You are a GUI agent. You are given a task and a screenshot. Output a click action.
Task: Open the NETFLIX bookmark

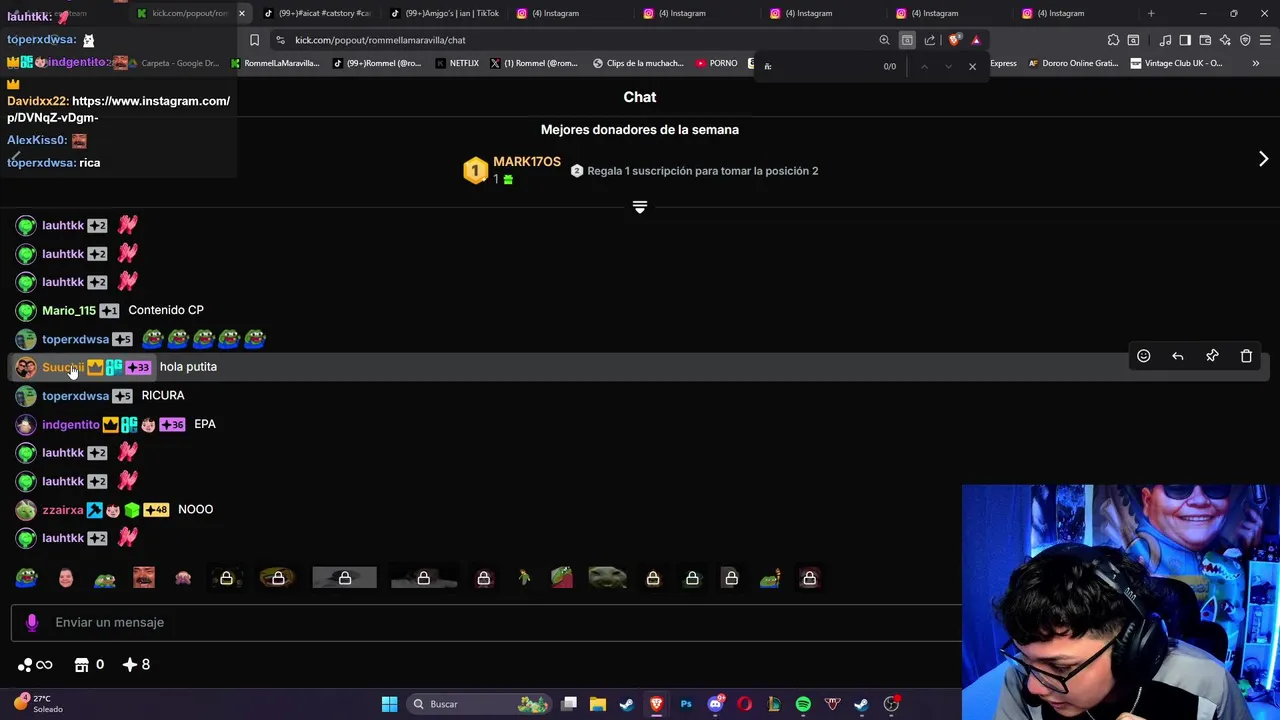457,63
